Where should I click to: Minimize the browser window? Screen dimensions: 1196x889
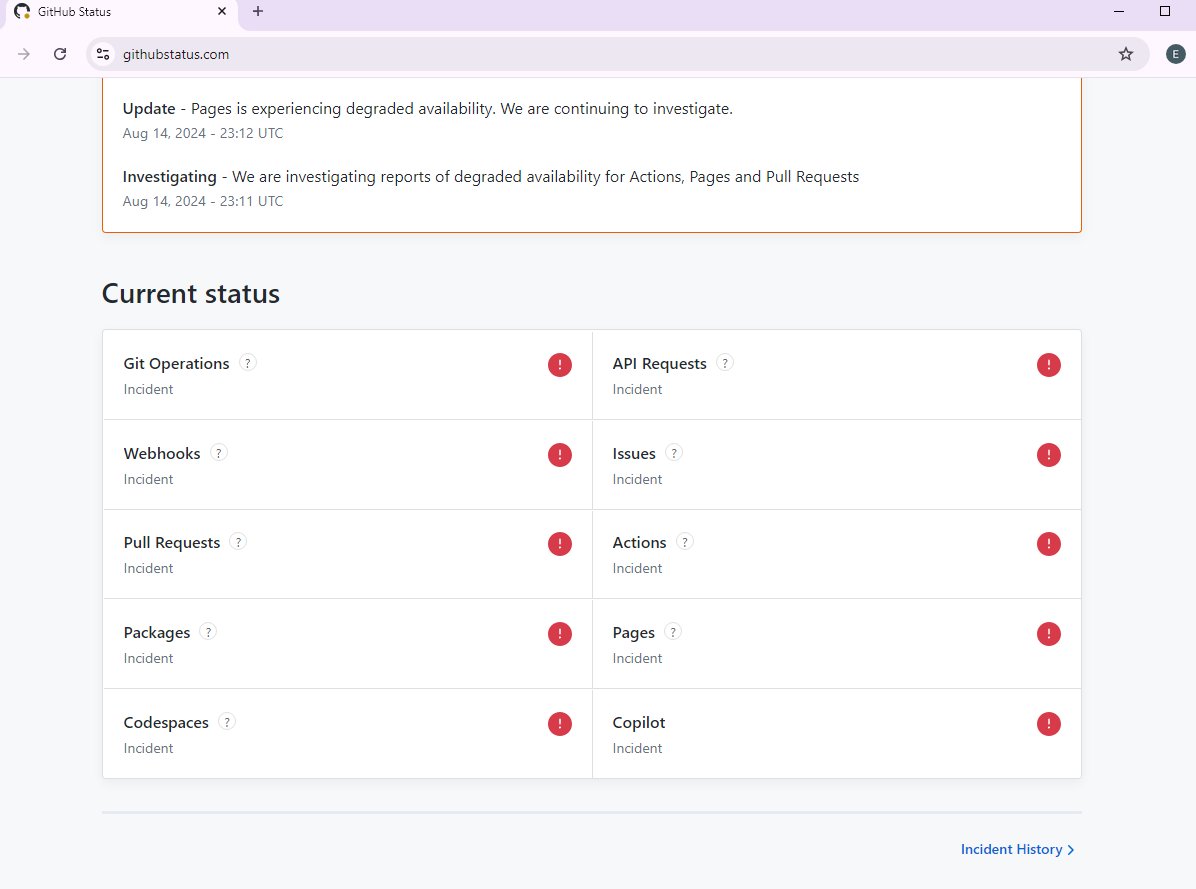point(1119,11)
